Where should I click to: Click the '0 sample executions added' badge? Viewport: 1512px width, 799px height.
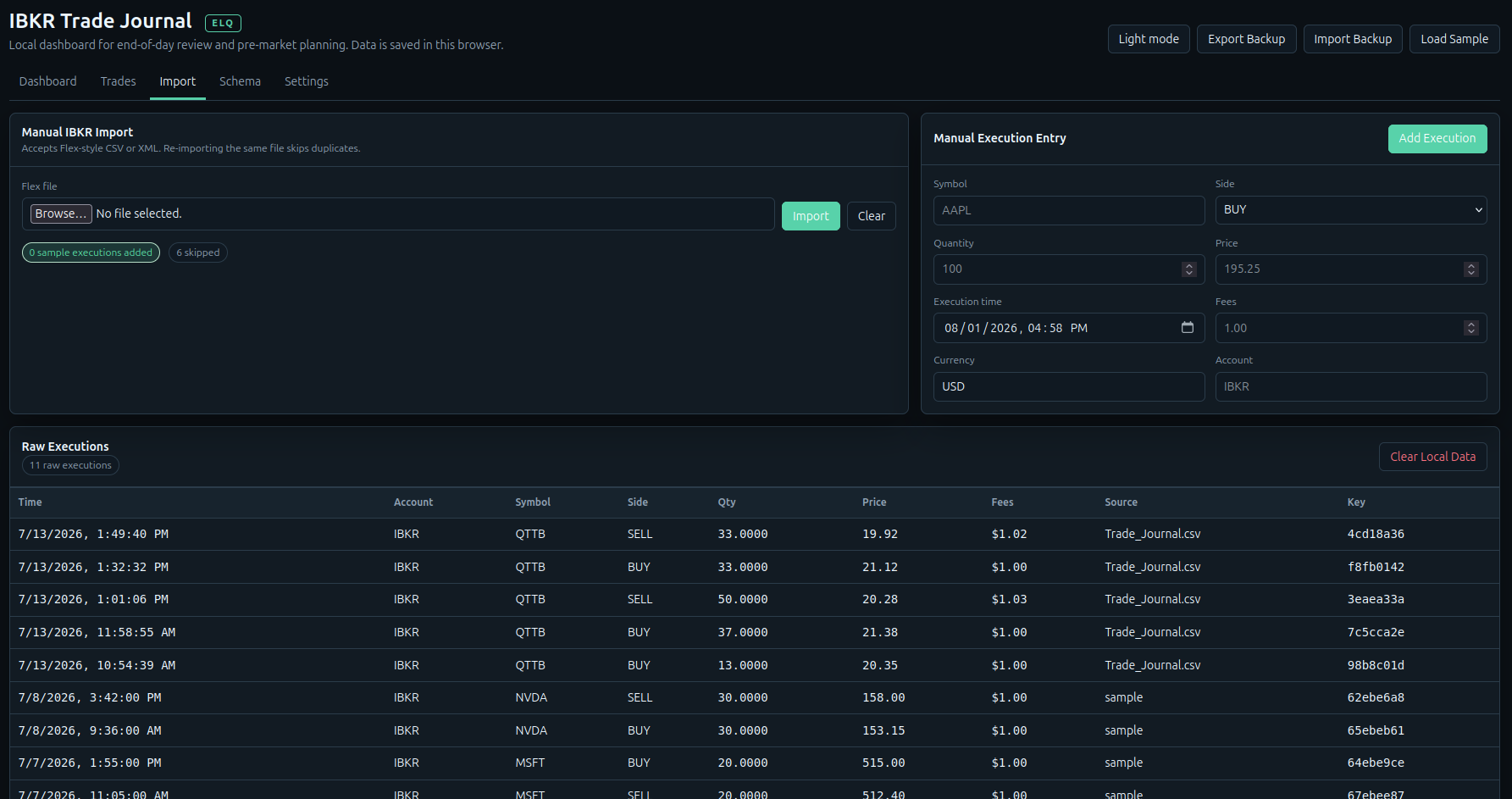91,252
